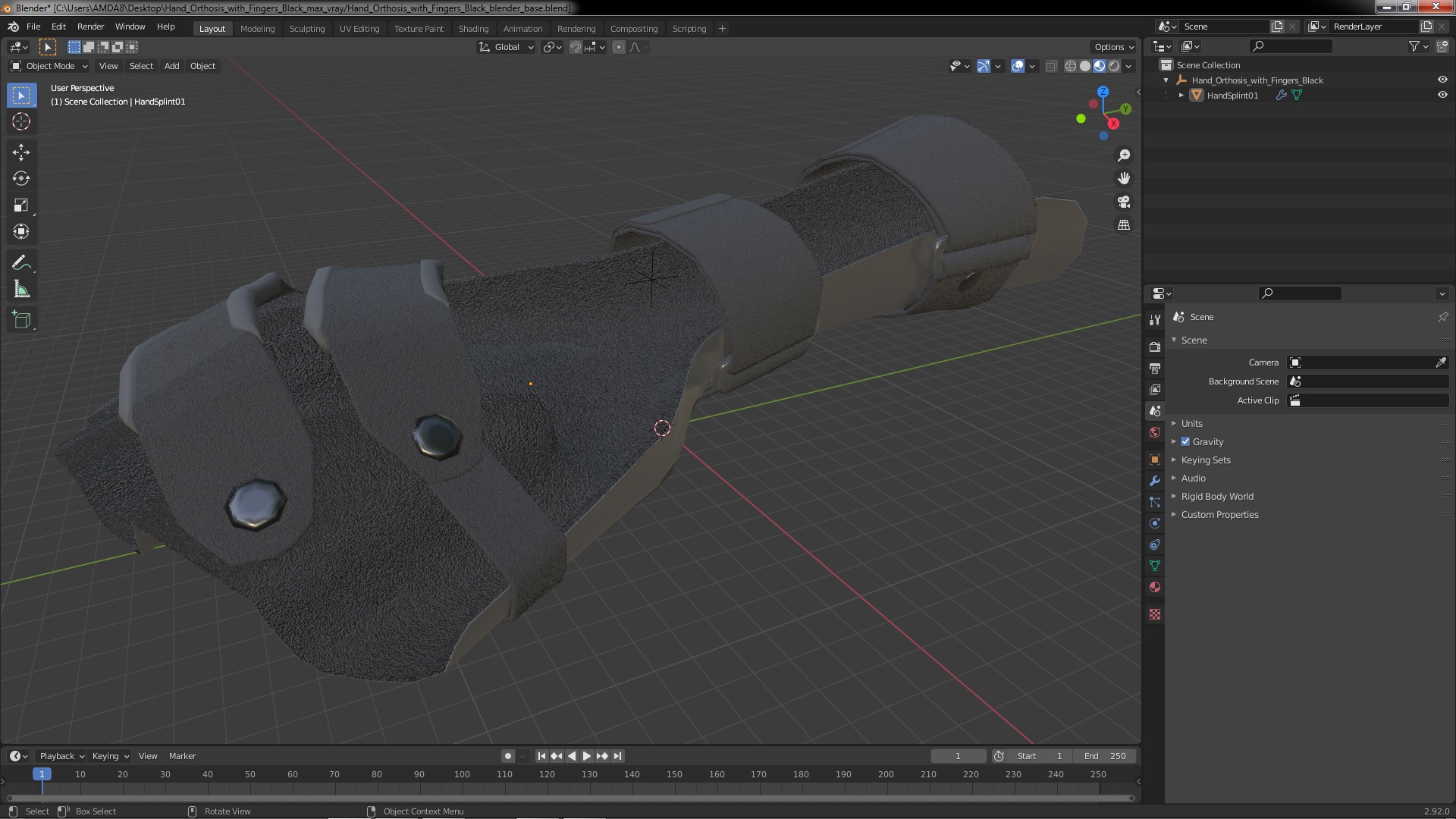Image resolution: width=1456 pixels, height=819 pixels.
Task: Switch to Solid viewport shading
Action: click(1085, 66)
